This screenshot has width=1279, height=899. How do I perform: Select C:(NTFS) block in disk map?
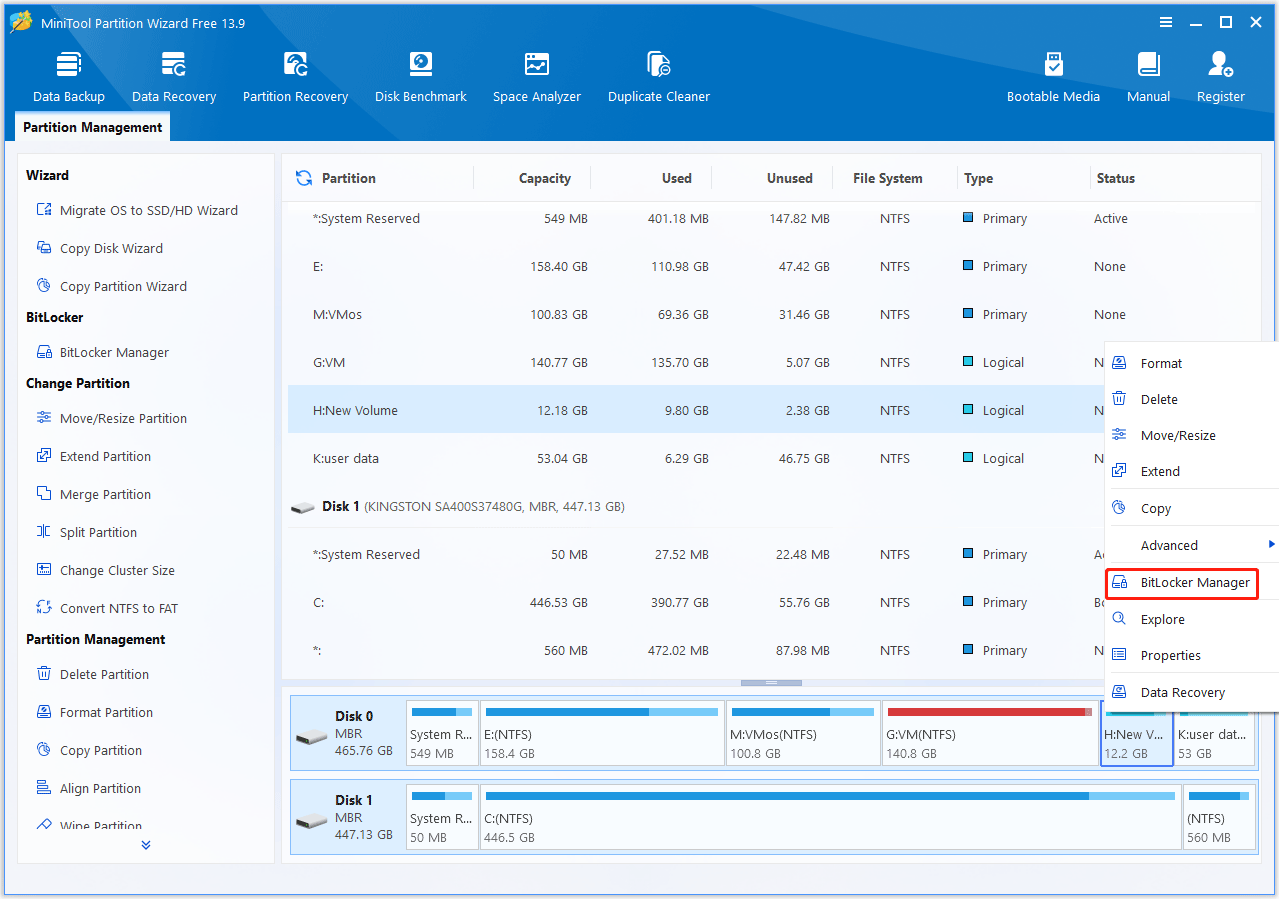point(830,817)
